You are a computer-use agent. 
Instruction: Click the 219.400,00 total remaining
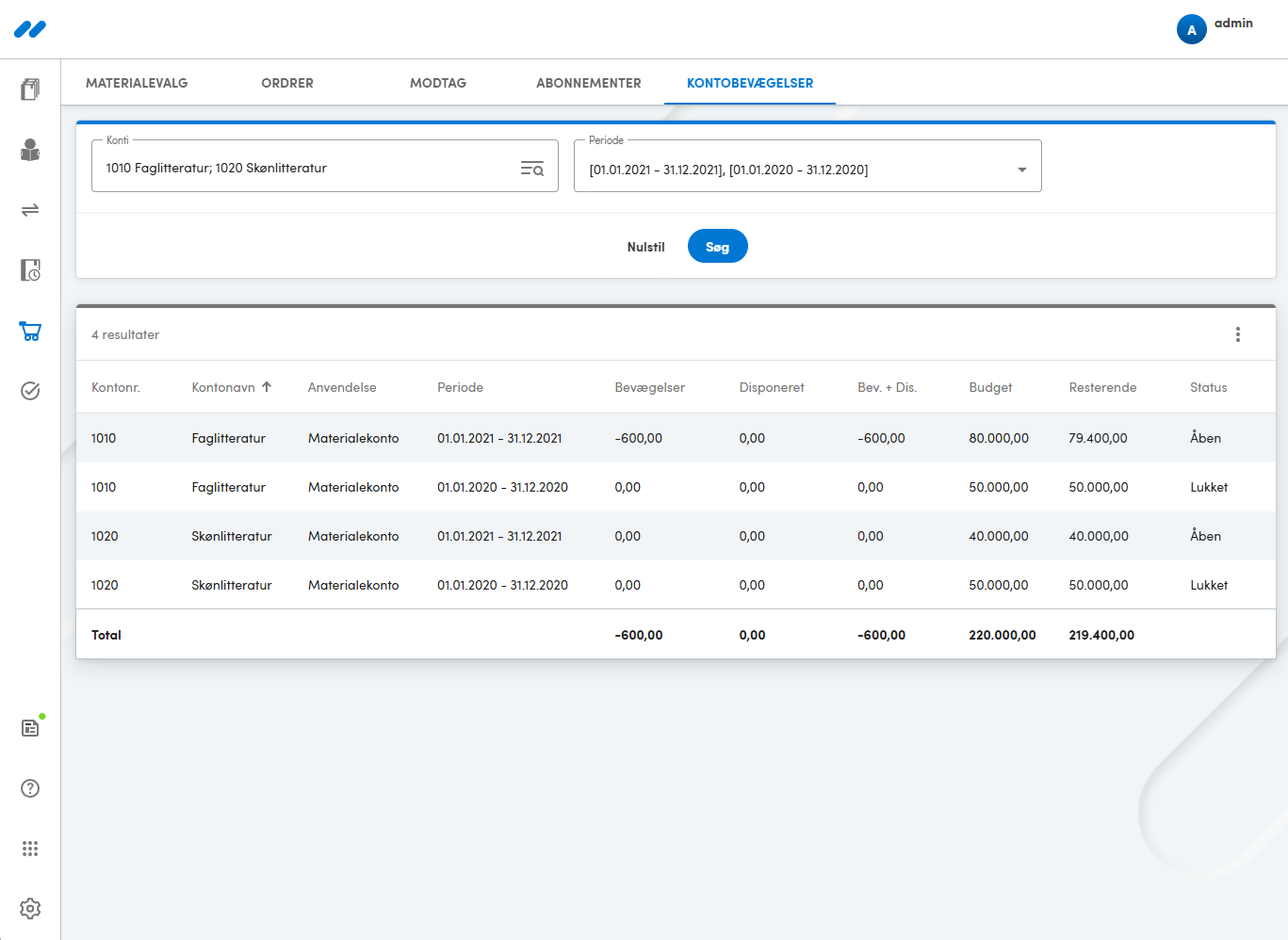coord(1101,635)
